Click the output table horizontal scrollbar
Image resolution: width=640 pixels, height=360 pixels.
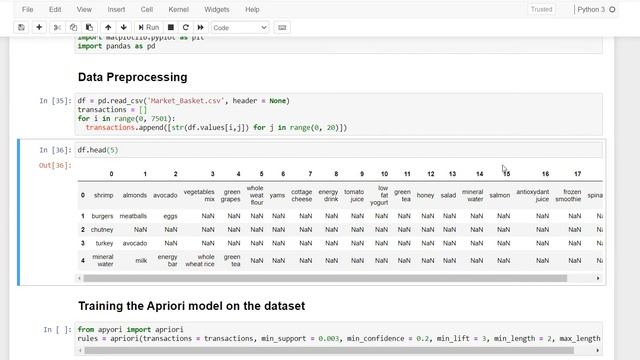[325, 278]
